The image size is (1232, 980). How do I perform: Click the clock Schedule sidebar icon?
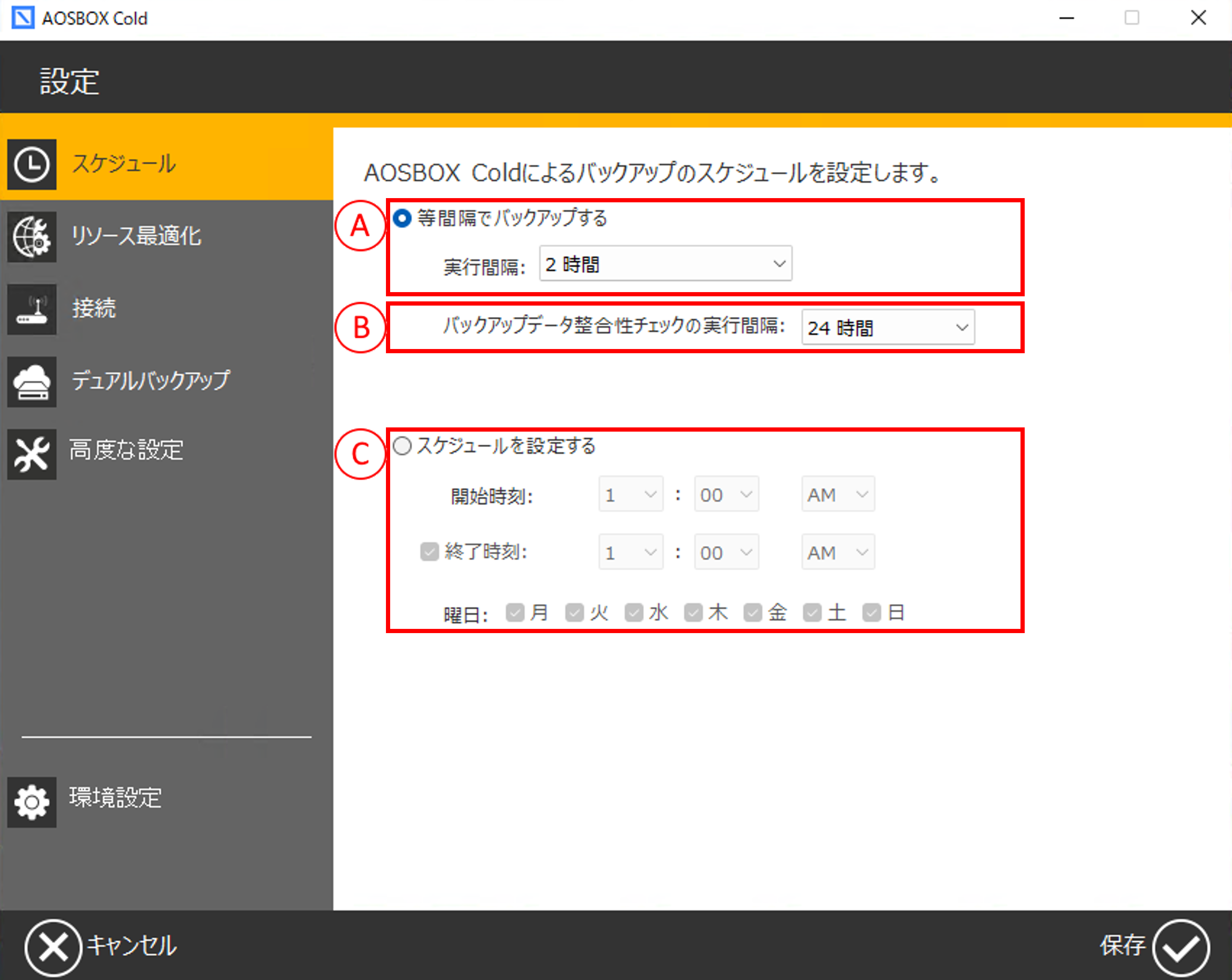tap(32, 165)
